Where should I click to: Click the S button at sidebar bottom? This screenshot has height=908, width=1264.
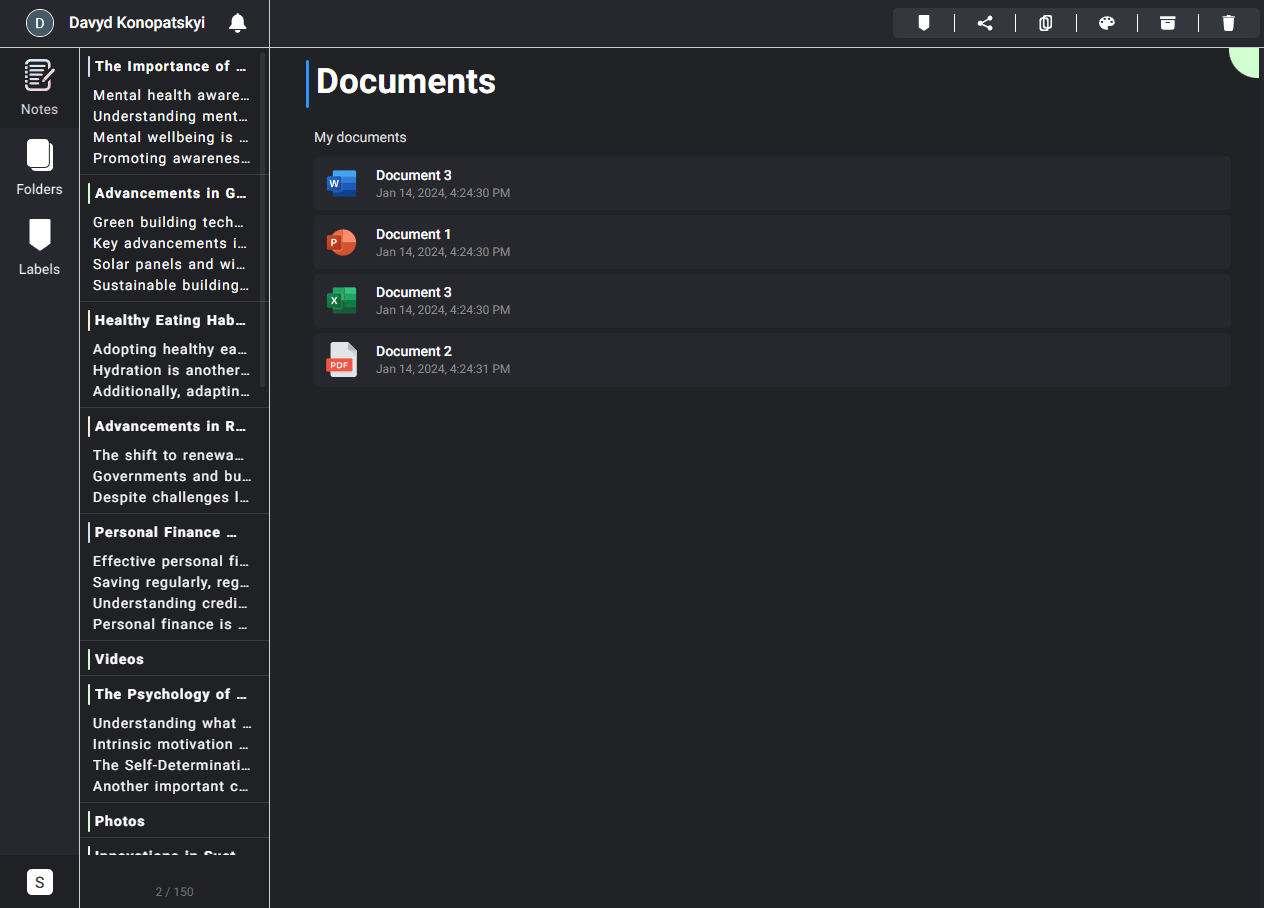click(x=39, y=882)
